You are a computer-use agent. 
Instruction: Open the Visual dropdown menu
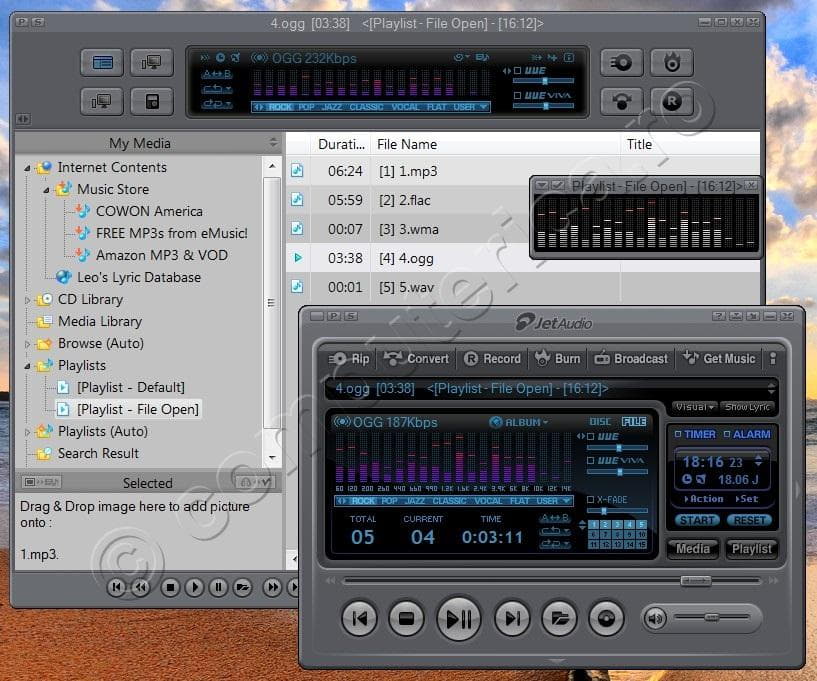click(694, 407)
